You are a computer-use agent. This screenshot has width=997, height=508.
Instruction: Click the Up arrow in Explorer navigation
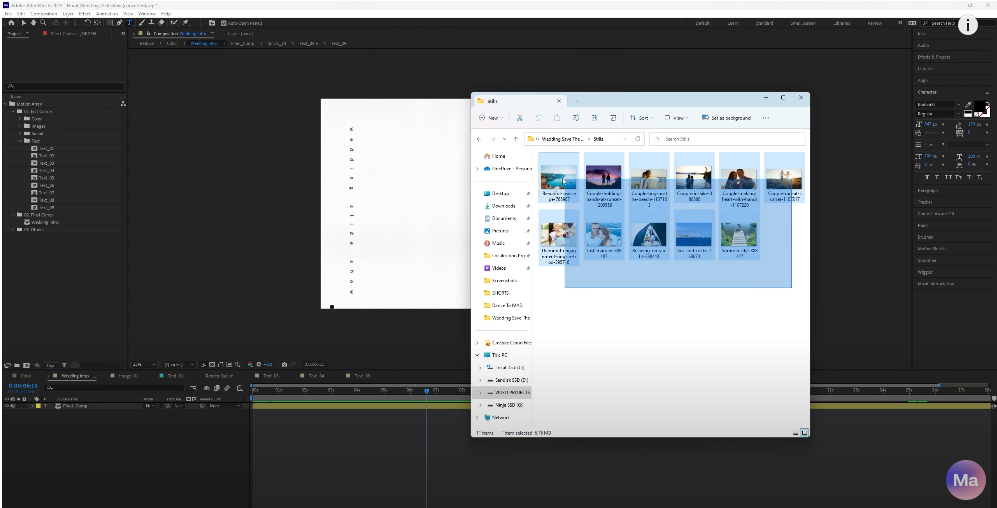click(x=516, y=139)
